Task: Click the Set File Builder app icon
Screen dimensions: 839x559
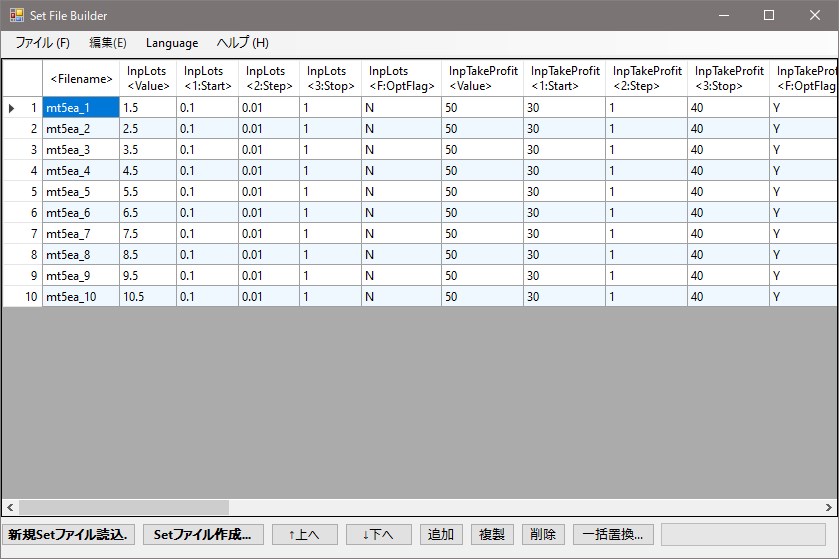Action: 17,15
